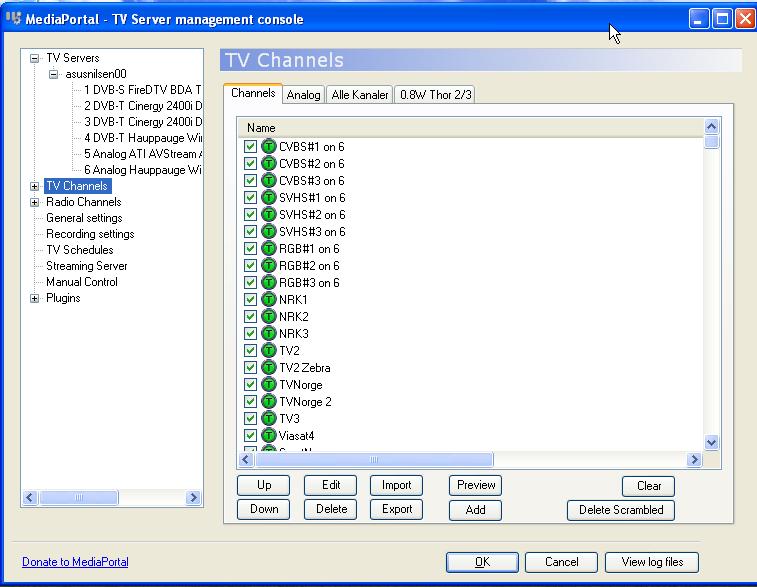
Task: Click the green T icon beside SVHS#2 on 6
Action: pyautogui.click(x=268, y=214)
